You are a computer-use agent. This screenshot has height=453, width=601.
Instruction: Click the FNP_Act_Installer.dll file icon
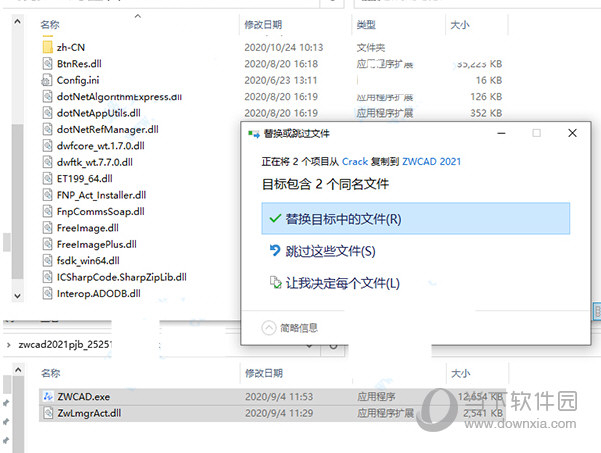pos(48,195)
